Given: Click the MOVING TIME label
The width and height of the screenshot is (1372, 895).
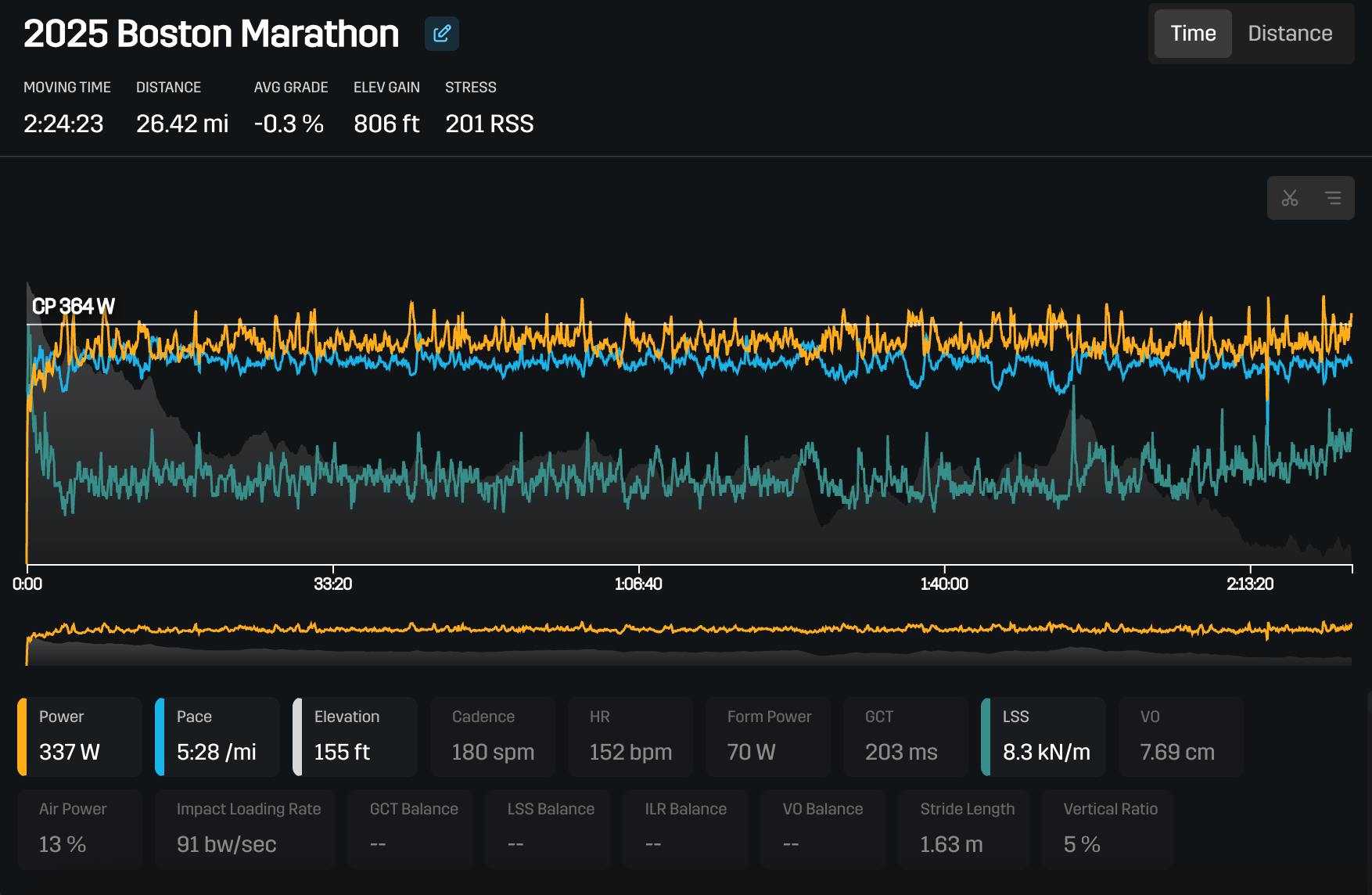Looking at the screenshot, I should tap(67, 87).
